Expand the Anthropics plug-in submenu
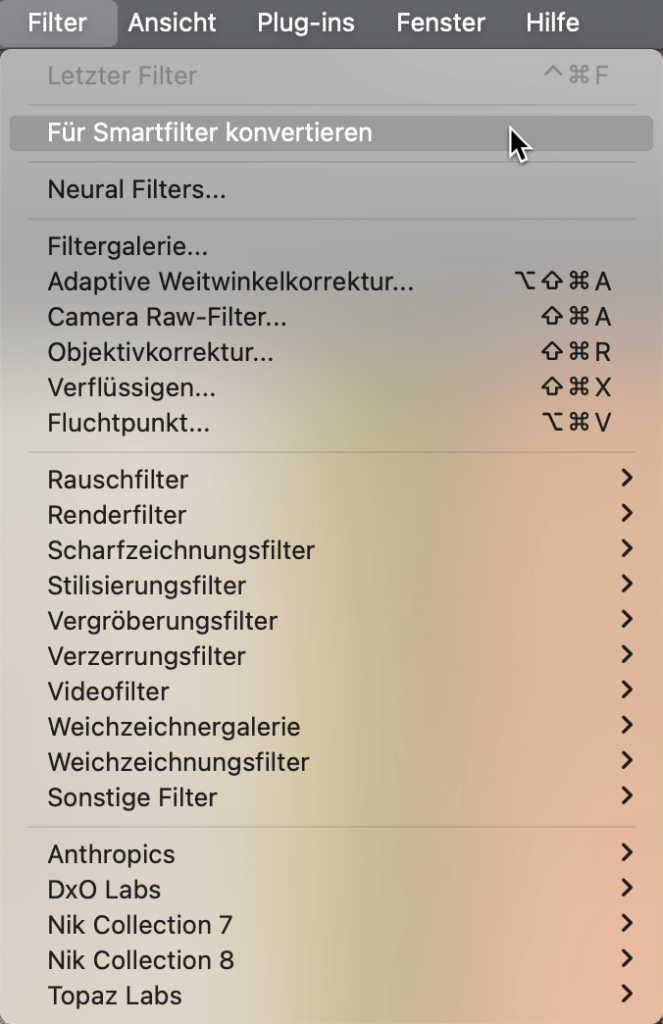The height and width of the screenshot is (1024, 663). point(331,855)
